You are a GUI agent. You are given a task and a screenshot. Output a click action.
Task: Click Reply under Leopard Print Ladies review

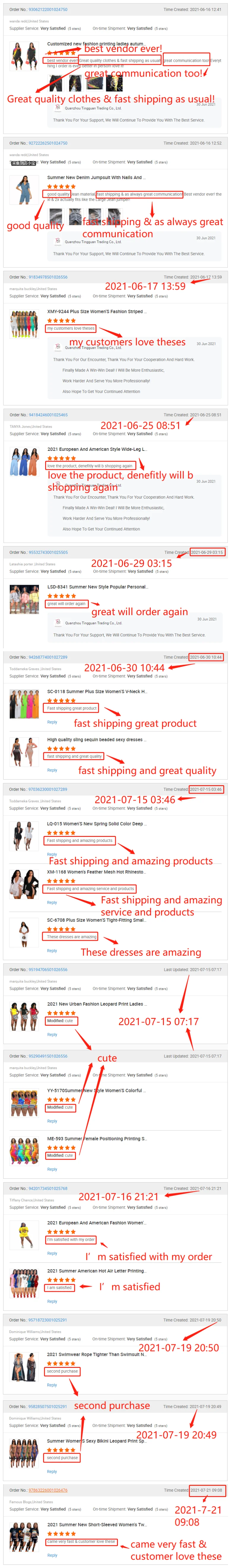point(52,1034)
